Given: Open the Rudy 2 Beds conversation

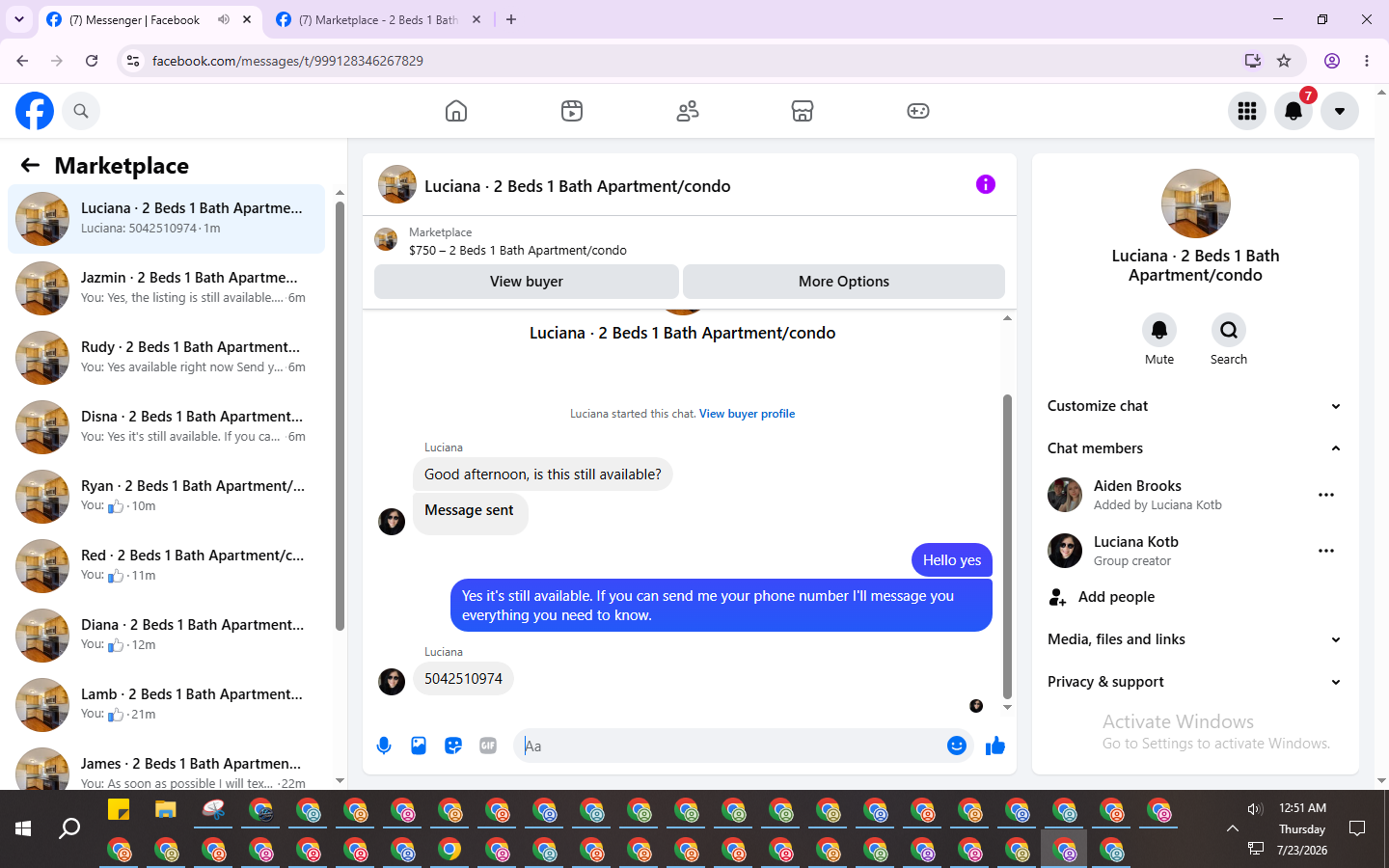Looking at the screenshot, I should tap(166, 358).
